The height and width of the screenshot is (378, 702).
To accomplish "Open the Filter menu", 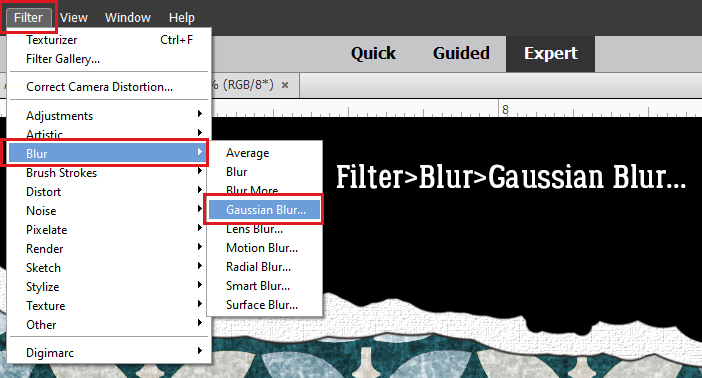I will [29, 17].
